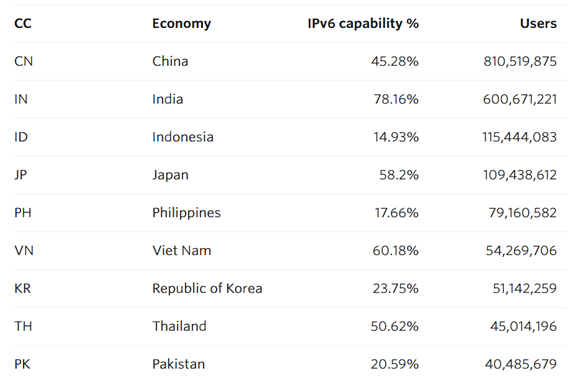Click the IPv6 capability % header
The width and height of the screenshot is (571, 386).
[363, 24]
